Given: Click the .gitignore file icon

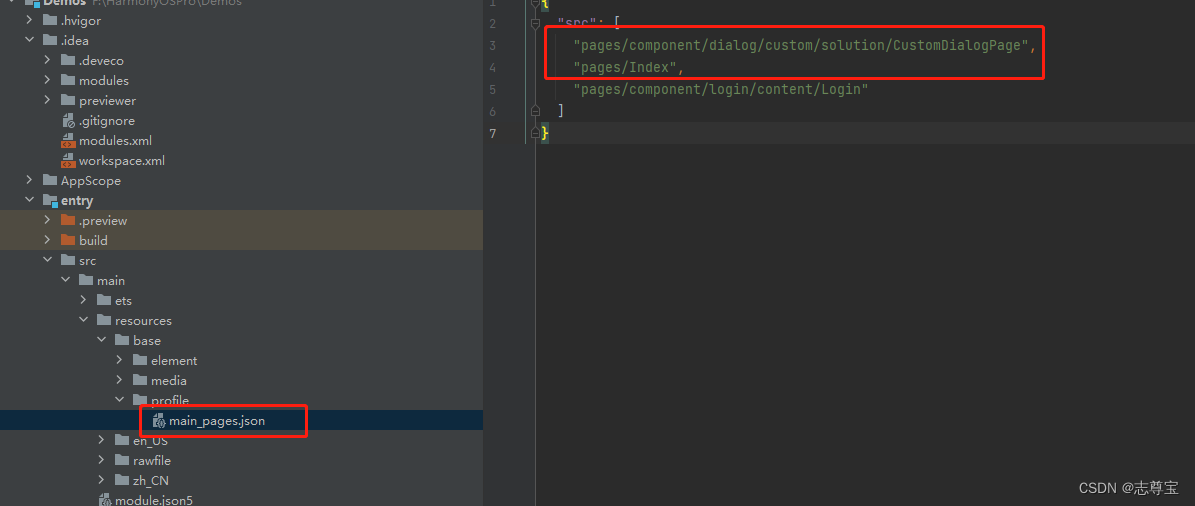Looking at the screenshot, I should tap(68, 120).
